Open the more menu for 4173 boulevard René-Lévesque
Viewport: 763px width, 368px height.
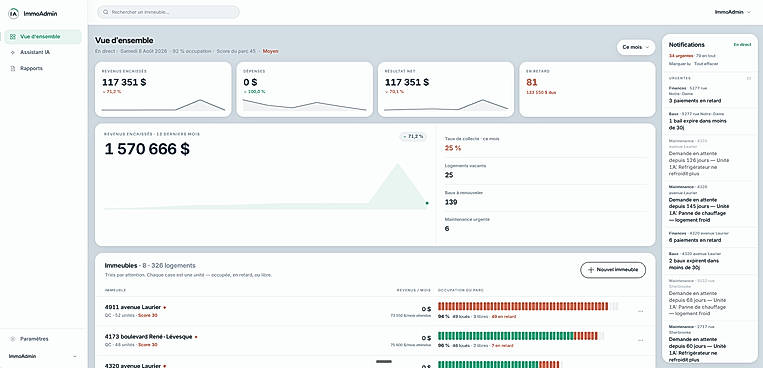pos(640,340)
